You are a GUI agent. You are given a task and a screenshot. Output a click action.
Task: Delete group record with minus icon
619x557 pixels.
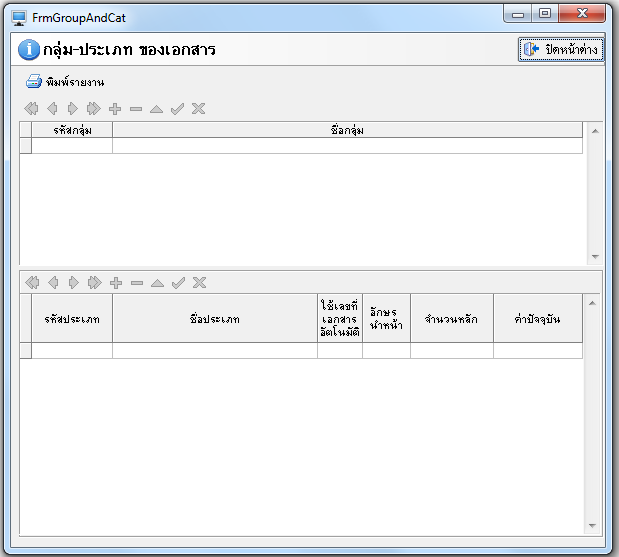pos(136,109)
